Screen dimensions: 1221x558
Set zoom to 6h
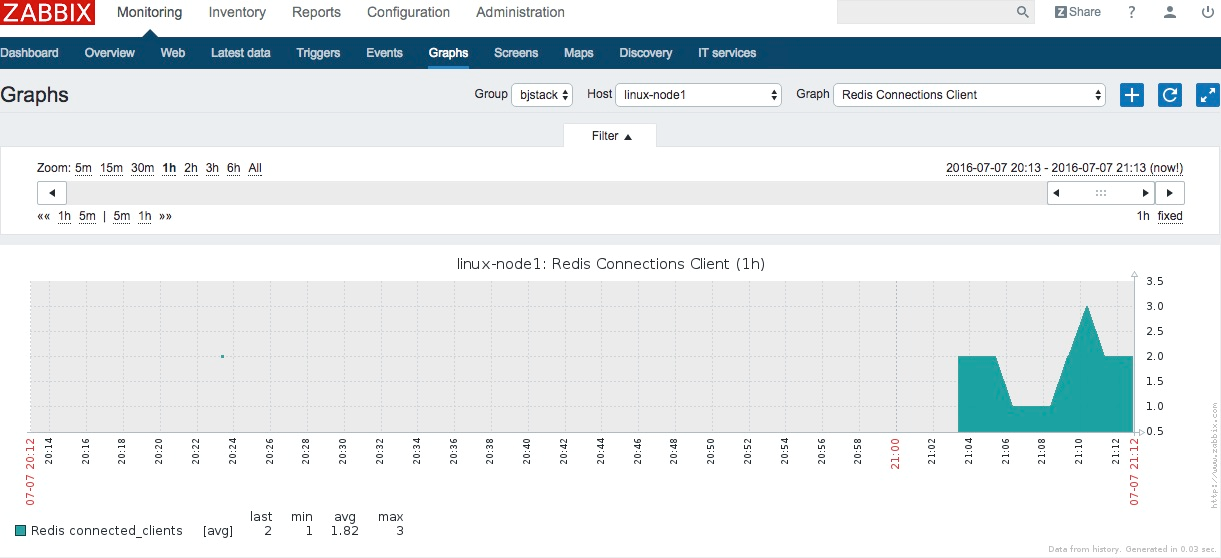tap(233, 168)
